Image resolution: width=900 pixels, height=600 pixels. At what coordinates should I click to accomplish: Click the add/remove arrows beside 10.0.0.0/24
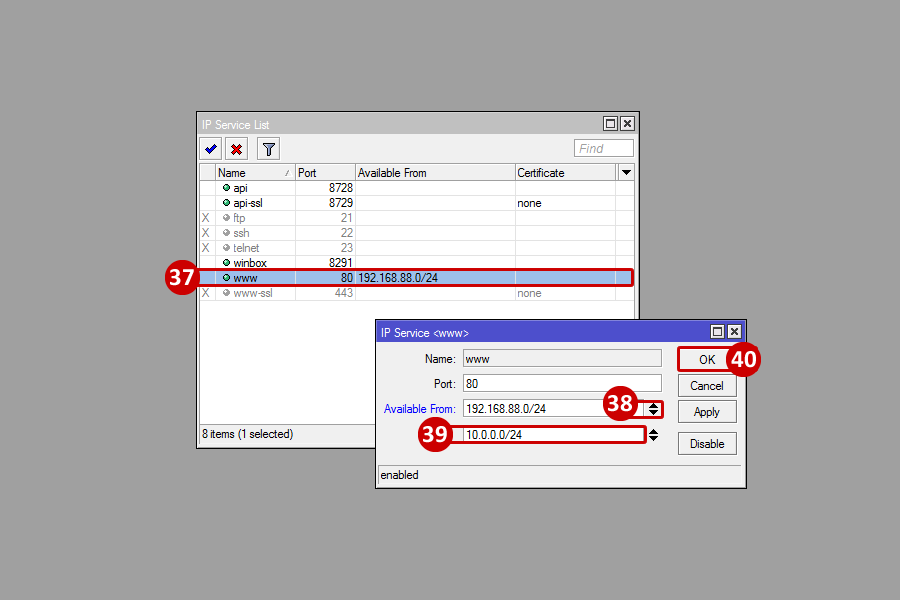[x=653, y=435]
